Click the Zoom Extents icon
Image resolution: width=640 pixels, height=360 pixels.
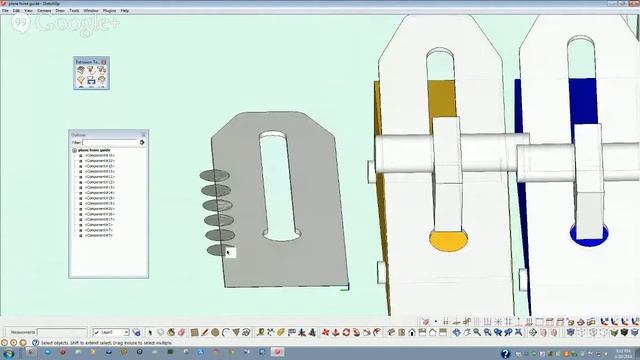(519, 333)
